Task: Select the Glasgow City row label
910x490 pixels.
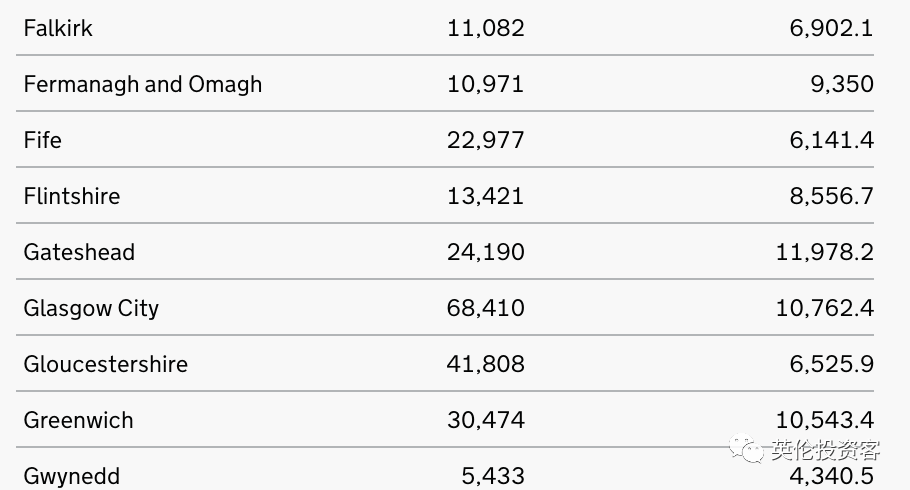Action: click(x=91, y=308)
